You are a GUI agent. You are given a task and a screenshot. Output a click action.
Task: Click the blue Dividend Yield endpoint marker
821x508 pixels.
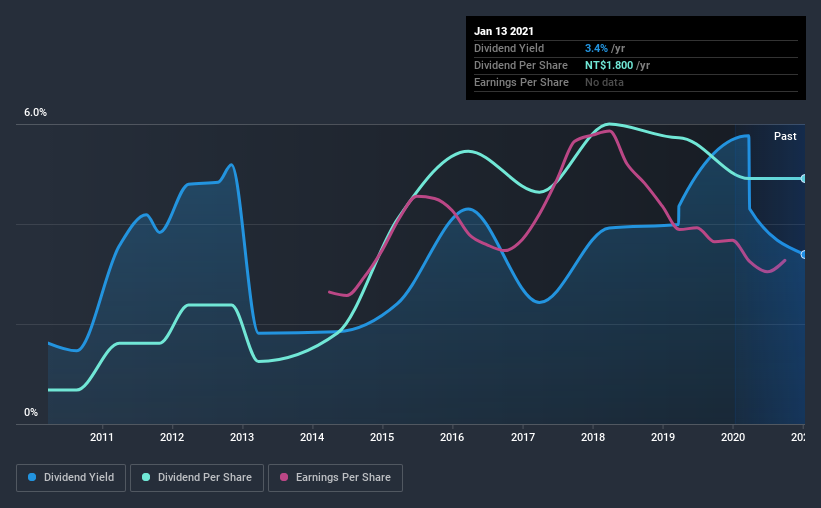click(x=804, y=255)
